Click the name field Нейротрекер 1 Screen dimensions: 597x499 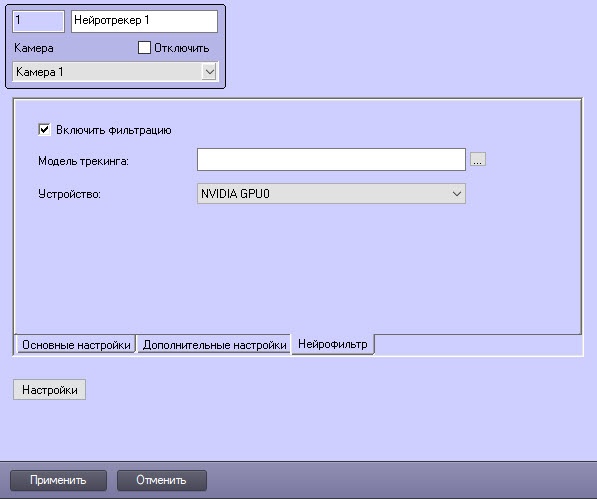(144, 21)
